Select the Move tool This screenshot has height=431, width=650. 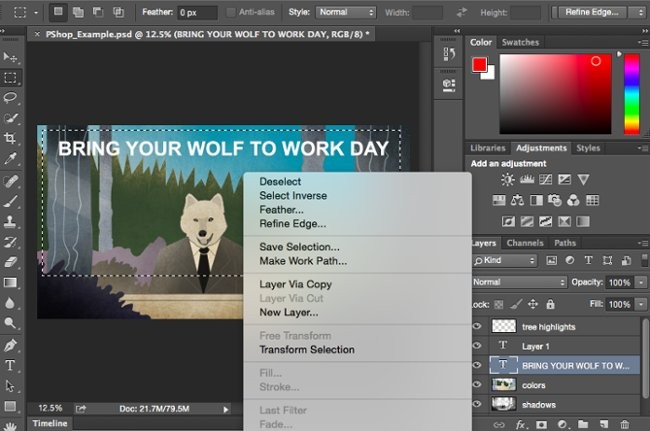tap(11, 57)
